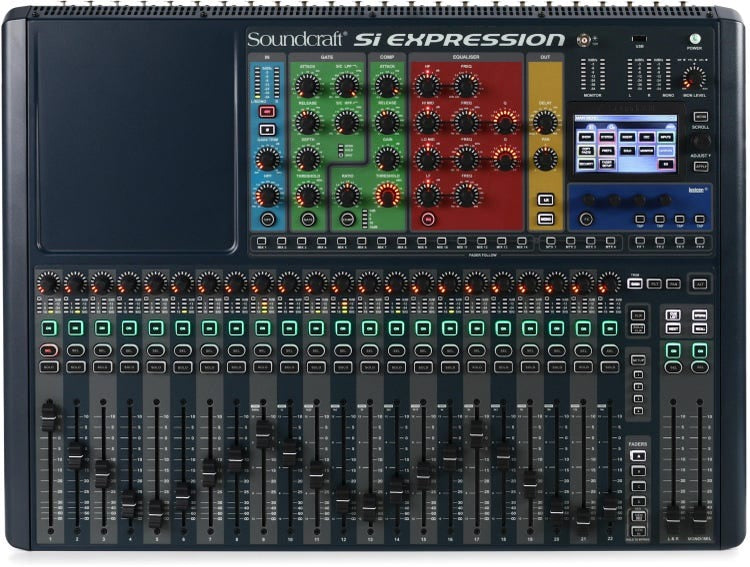Toggle the ON button for channel 1
This screenshot has height=567, width=750.
(48, 327)
